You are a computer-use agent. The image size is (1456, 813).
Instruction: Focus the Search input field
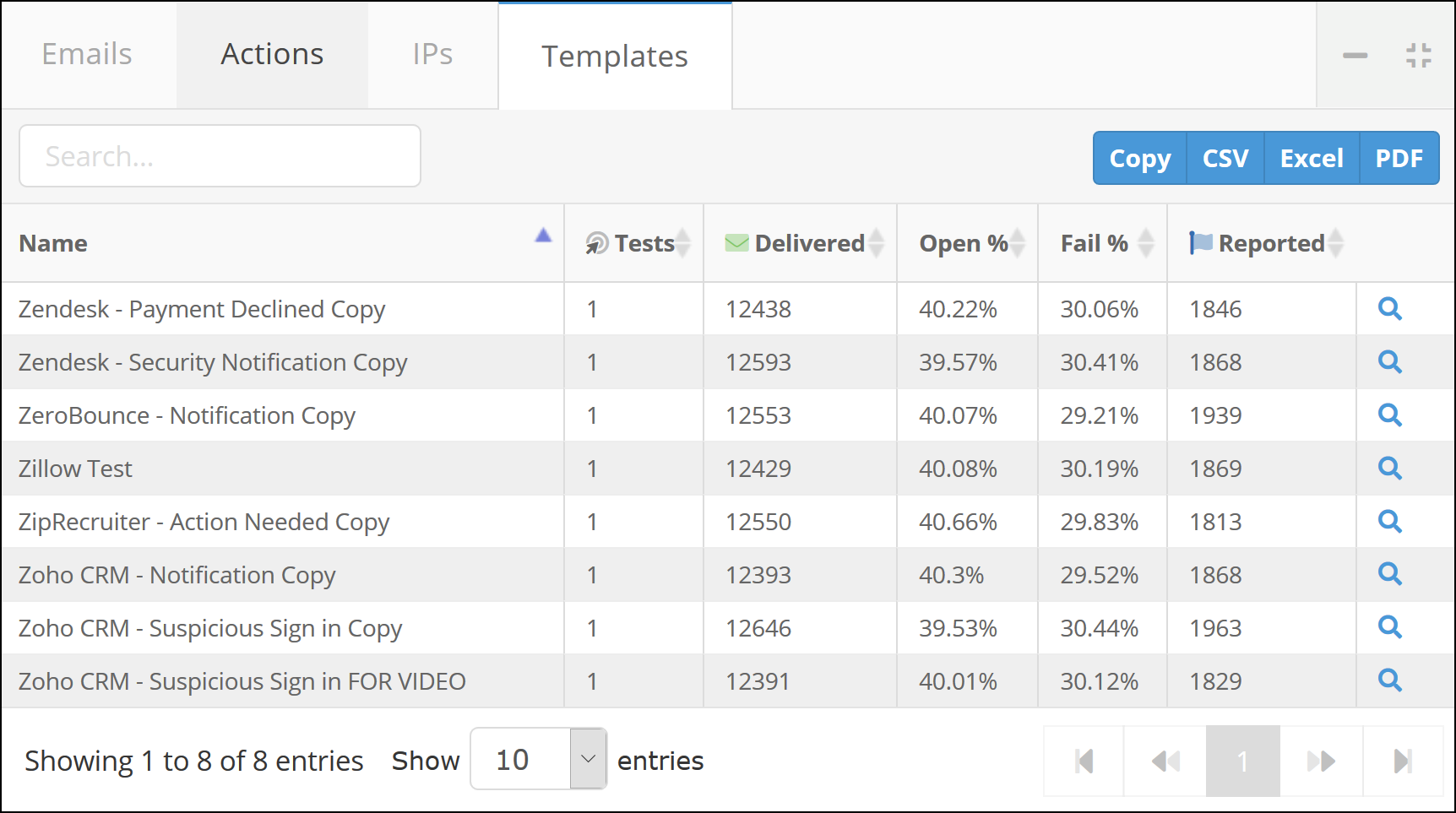tap(220, 156)
